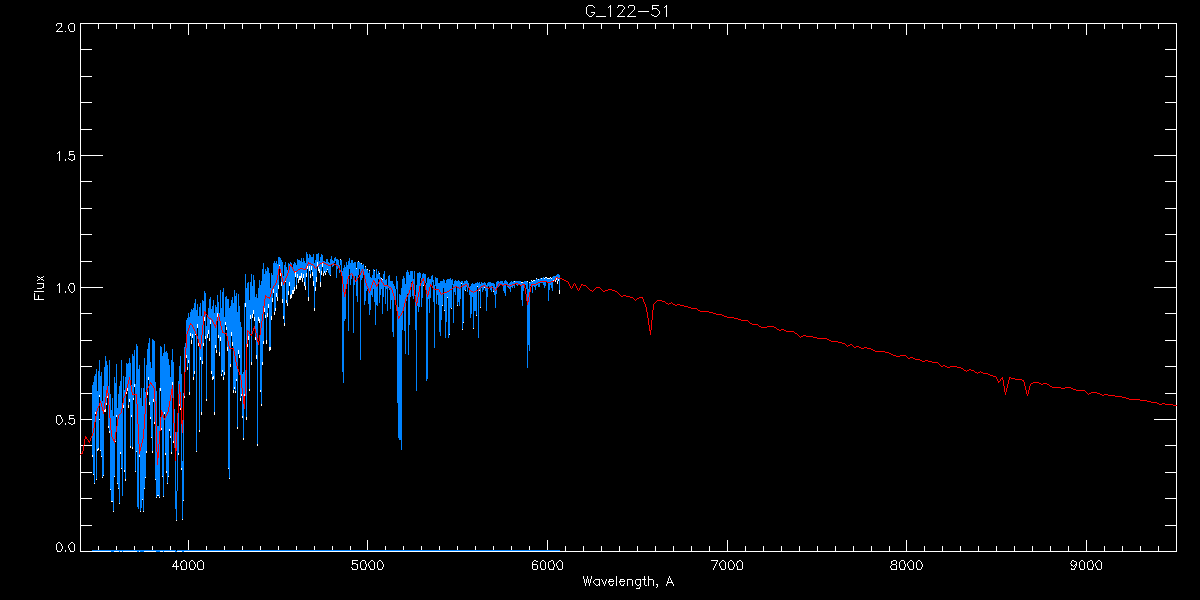Click the Wavelength, A axis label
1200x600 pixels.
pyautogui.click(x=628, y=582)
